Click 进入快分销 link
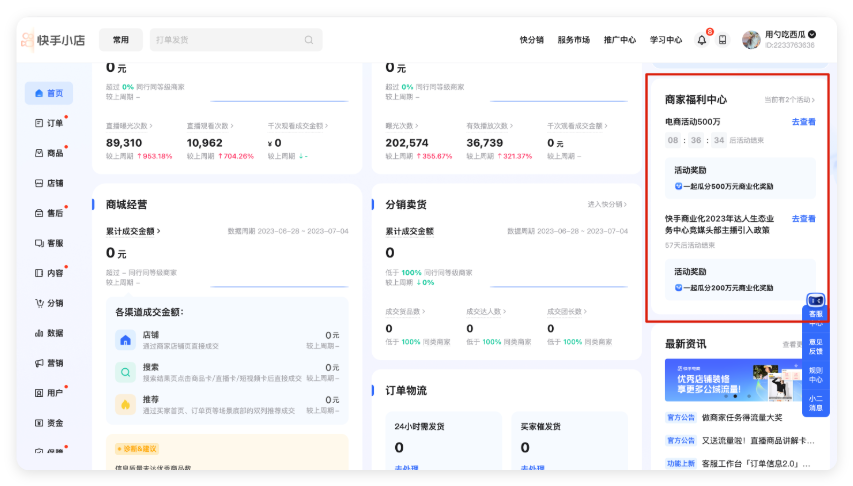This screenshot has height=486, width=853. pyautogui.click(x=607, y=205)
